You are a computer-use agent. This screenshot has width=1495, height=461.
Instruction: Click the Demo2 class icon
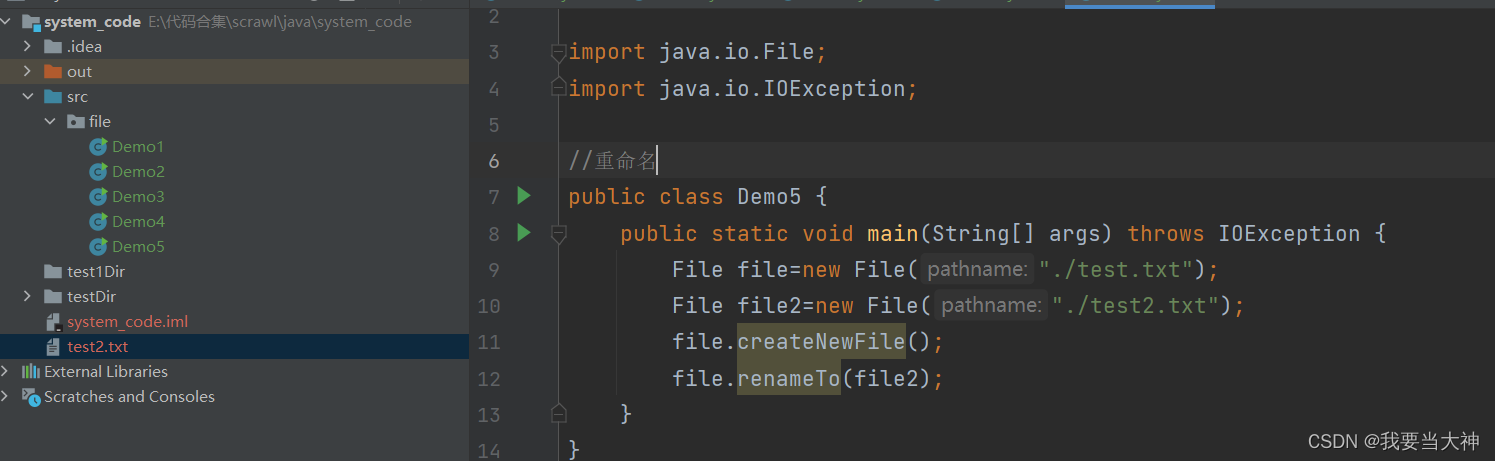pyautogui.click(x=98, y=171)
